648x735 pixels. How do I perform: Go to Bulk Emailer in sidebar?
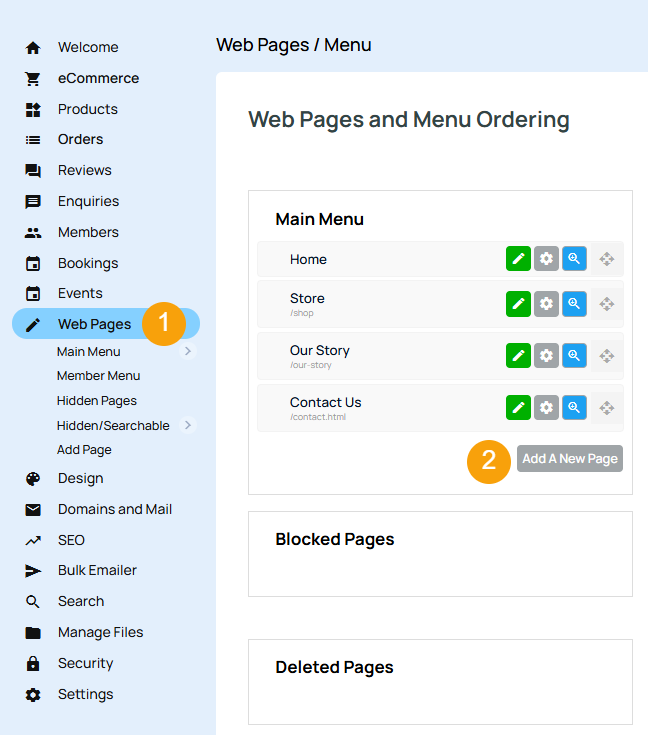pos(97,570)
